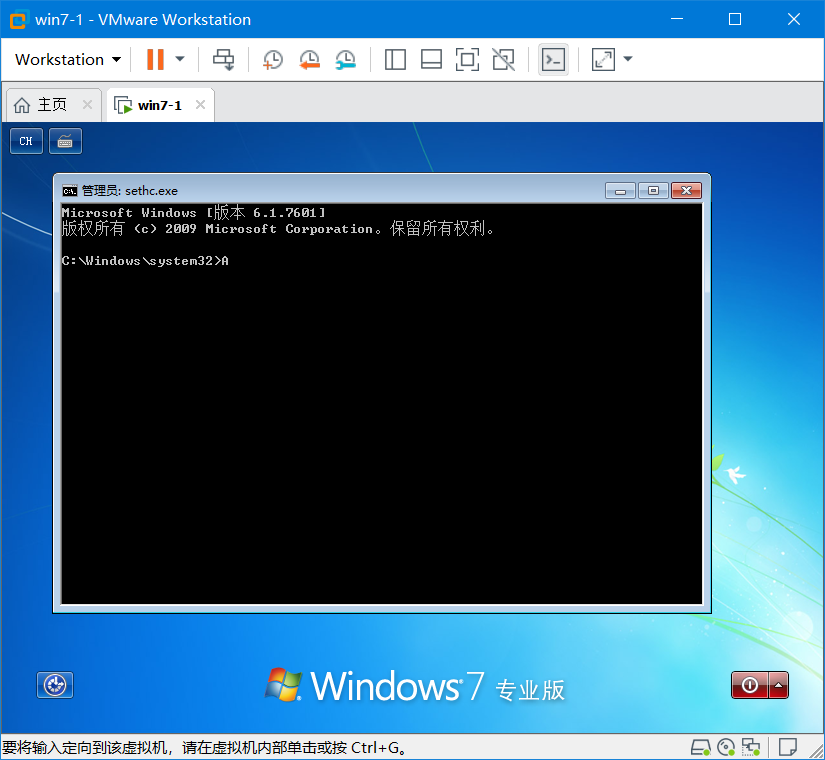
Task: Toggle the console view button
Action: 554,59
